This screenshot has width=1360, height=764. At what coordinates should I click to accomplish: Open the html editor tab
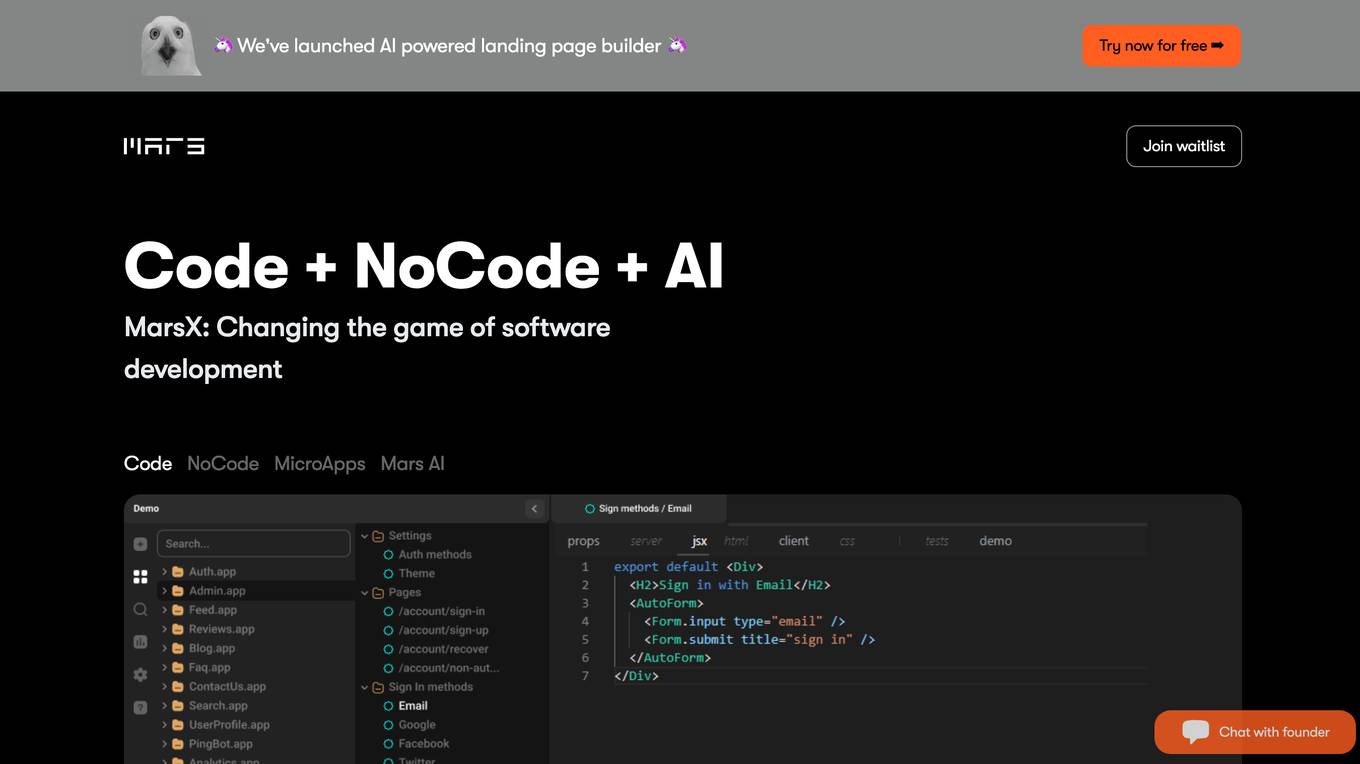tap(736, 541)
